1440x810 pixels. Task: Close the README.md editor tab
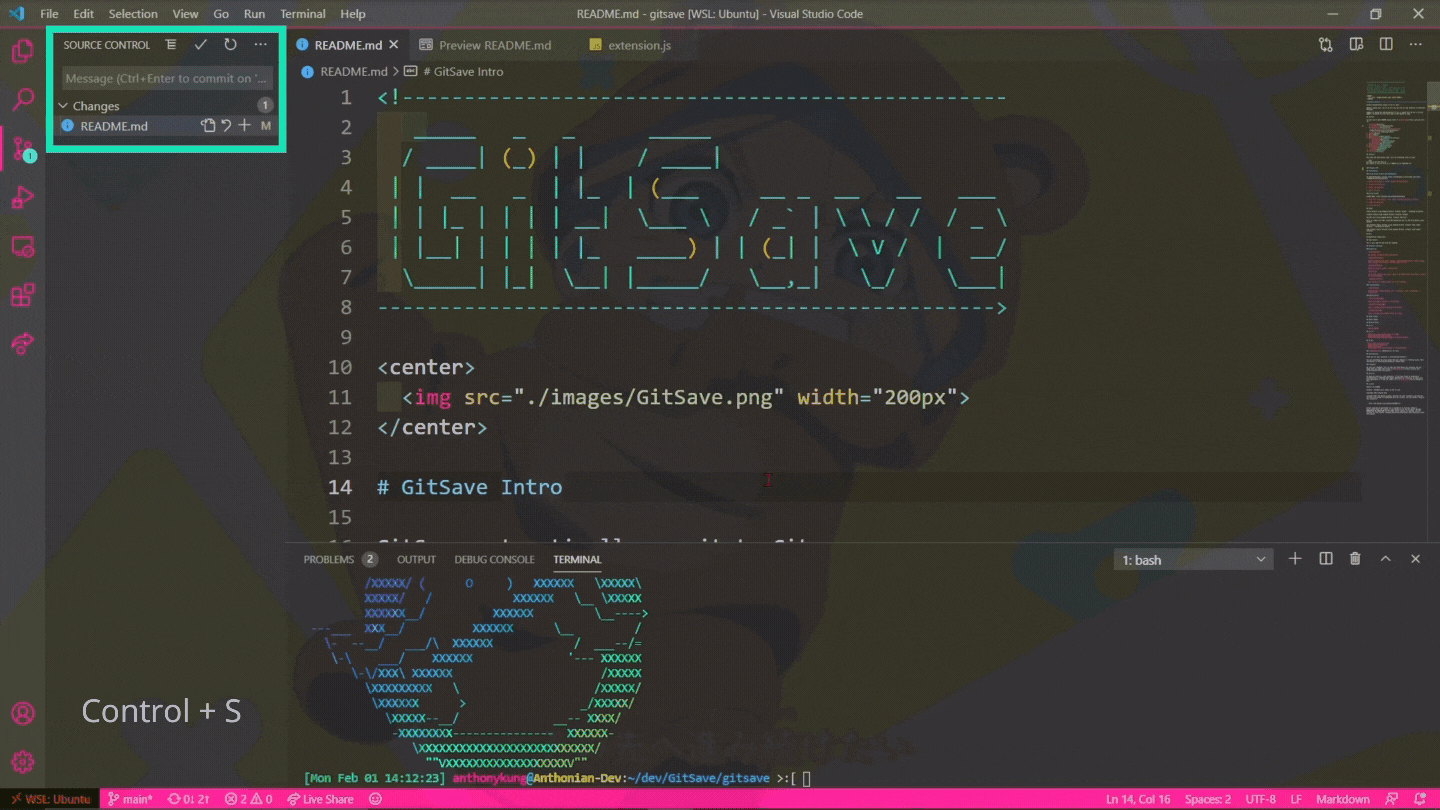(394, 45)
